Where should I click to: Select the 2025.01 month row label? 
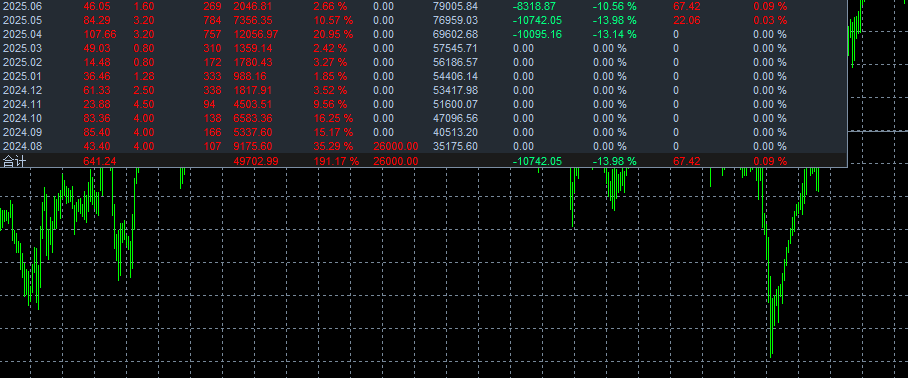pos(23,76)
